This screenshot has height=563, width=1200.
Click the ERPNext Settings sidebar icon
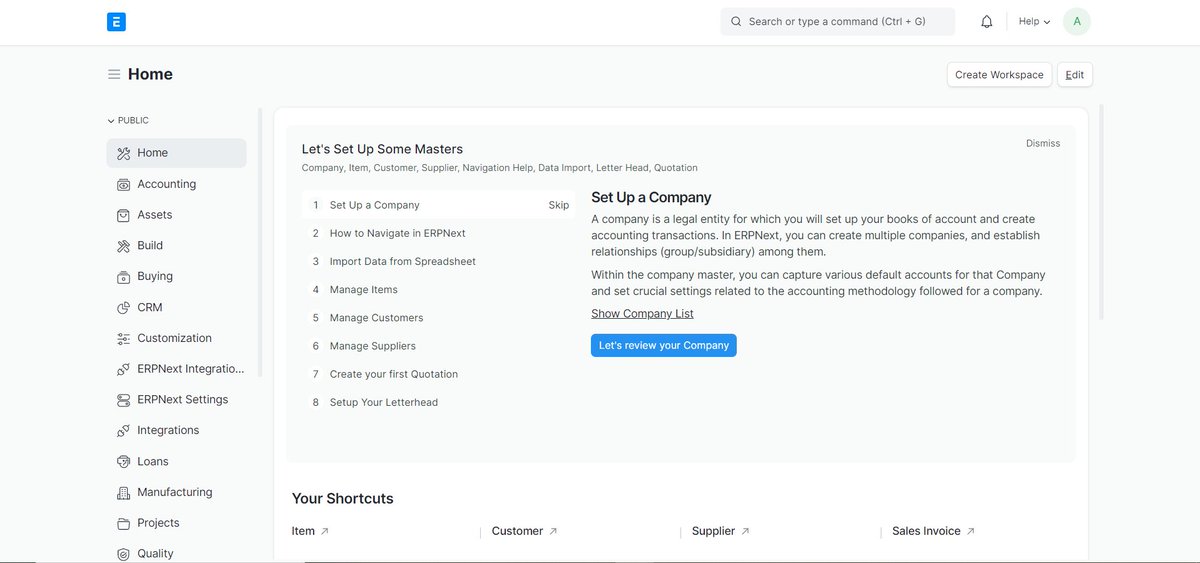(124, 400)
